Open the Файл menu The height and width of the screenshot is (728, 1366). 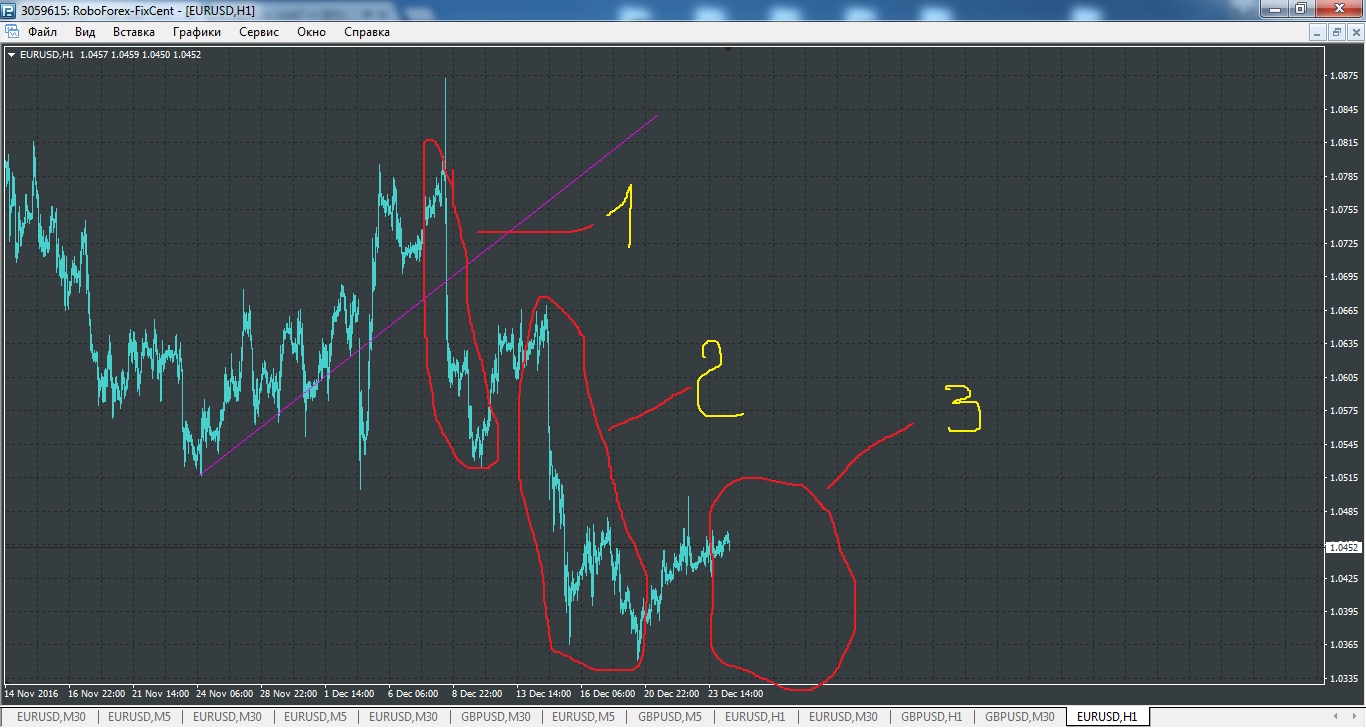(x=42, y=32)
